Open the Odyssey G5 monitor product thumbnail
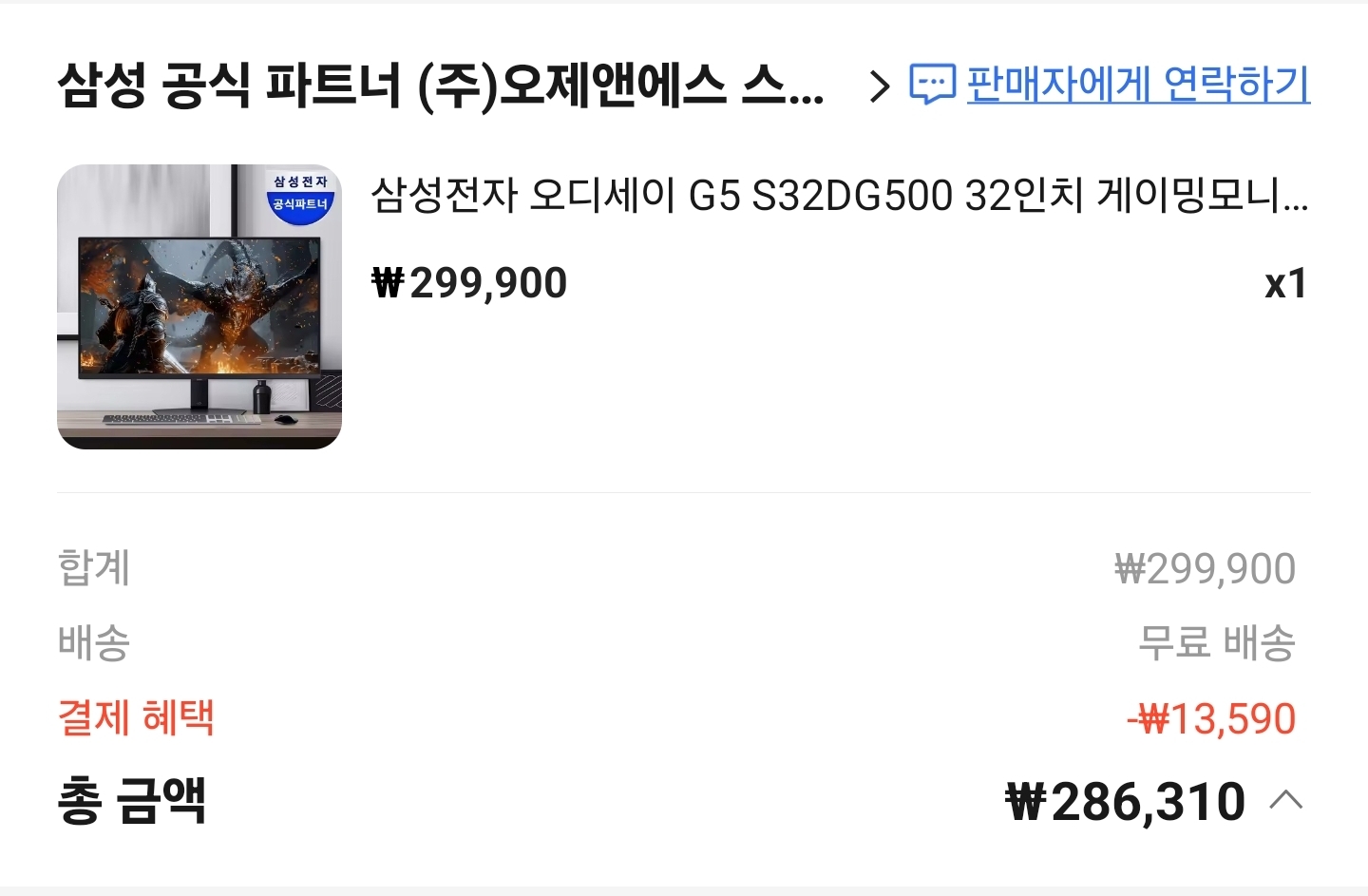Screen dimensions: 1368x896 click(199, 306)
